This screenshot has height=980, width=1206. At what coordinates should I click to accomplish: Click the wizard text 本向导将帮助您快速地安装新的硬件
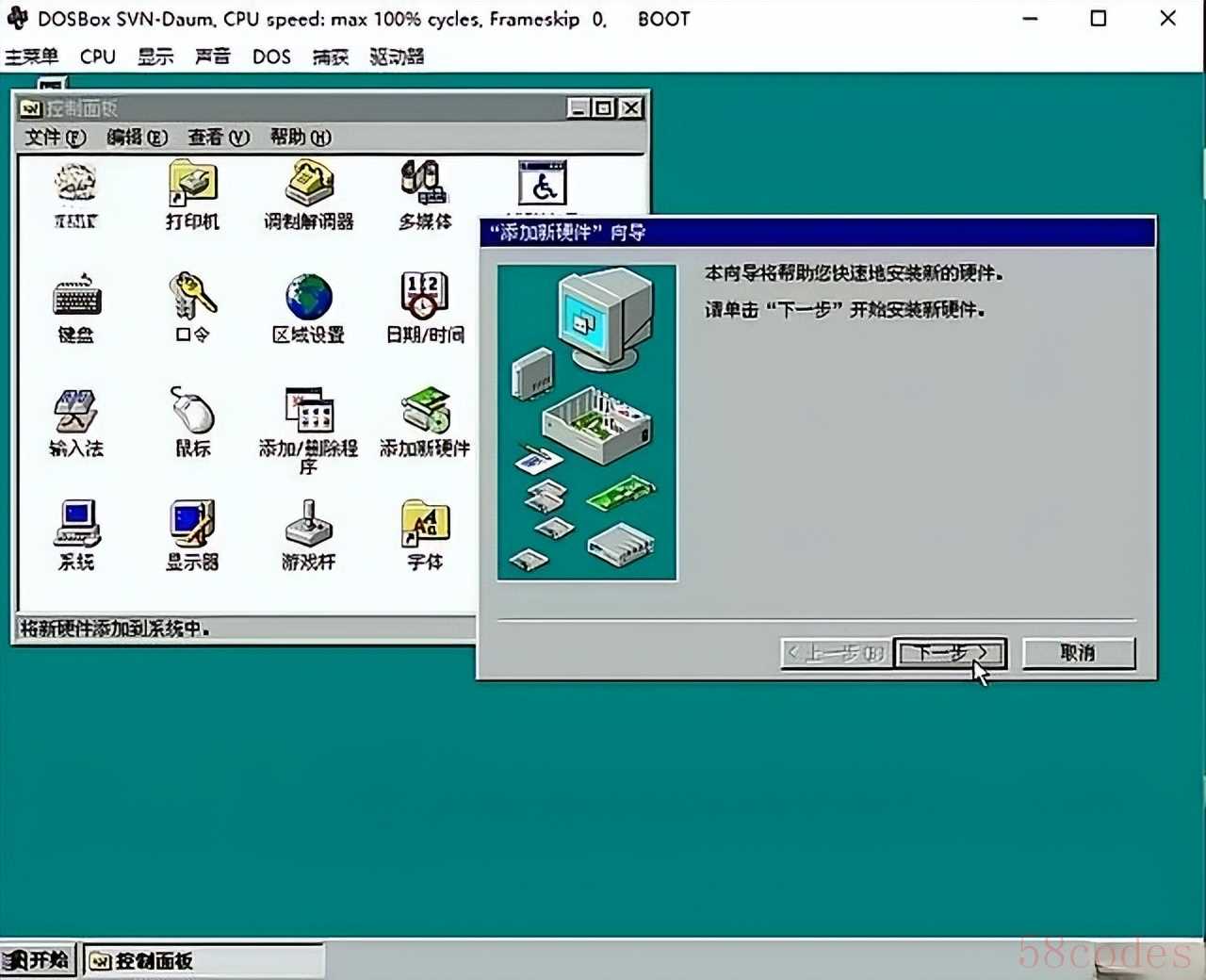click(853, 273)
